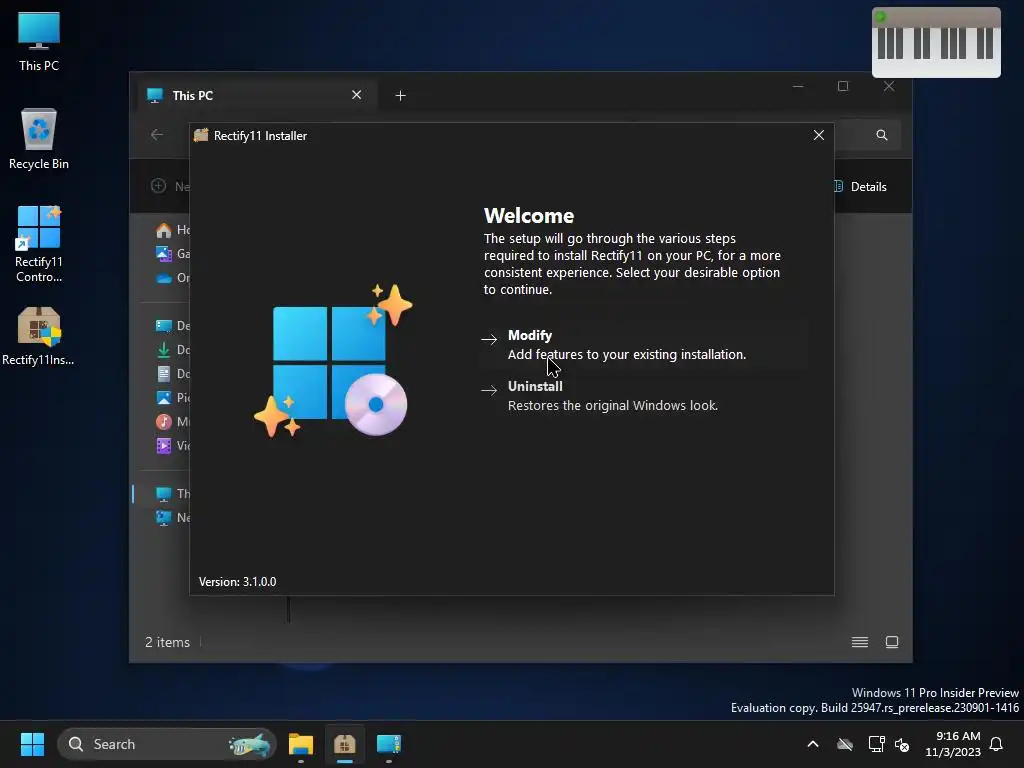Image resolution: width=1024 pixels, height=768 pixels.
Task: Open the network status tray icon
Action: tap(876, 744)
